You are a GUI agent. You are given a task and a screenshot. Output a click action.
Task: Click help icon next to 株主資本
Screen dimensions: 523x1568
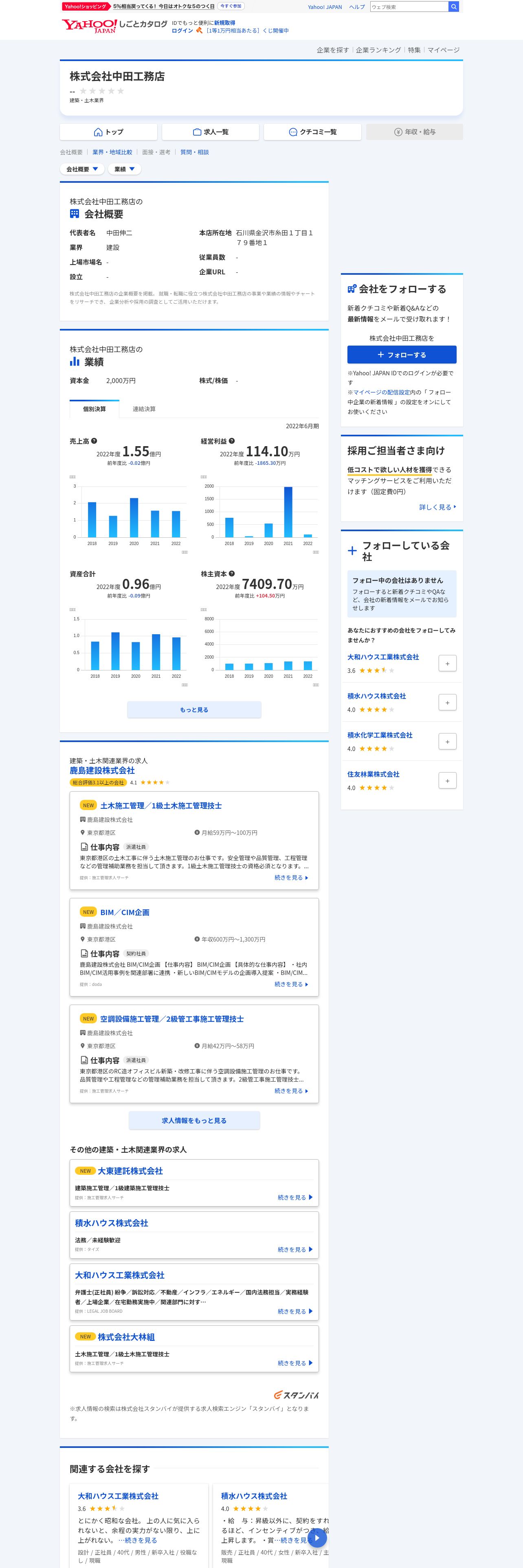[x=232, y=574]
